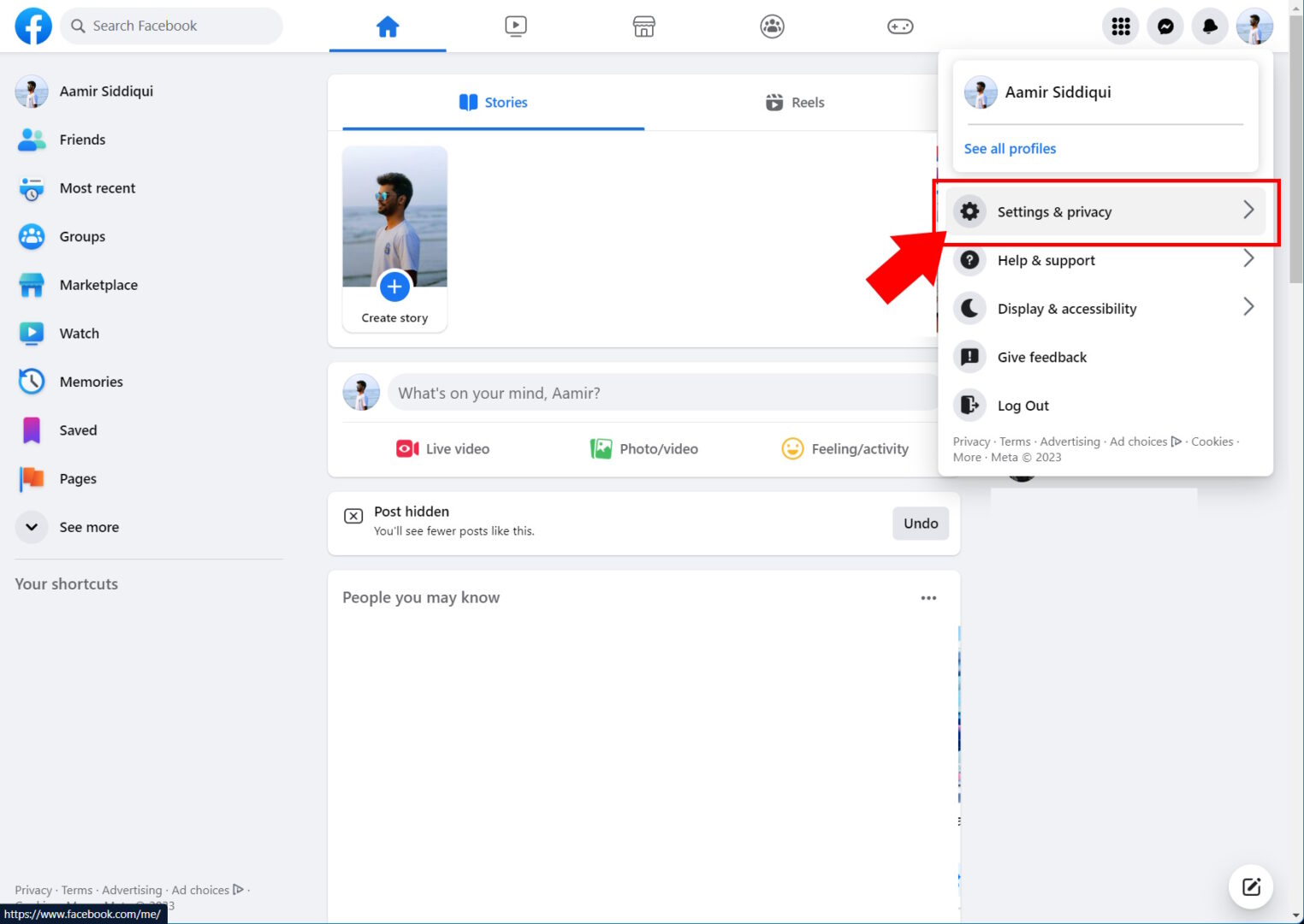This screenshot has height=924, width=1304.
Task: Add a Feeling/activity to the post
Action: click(845, 448)
